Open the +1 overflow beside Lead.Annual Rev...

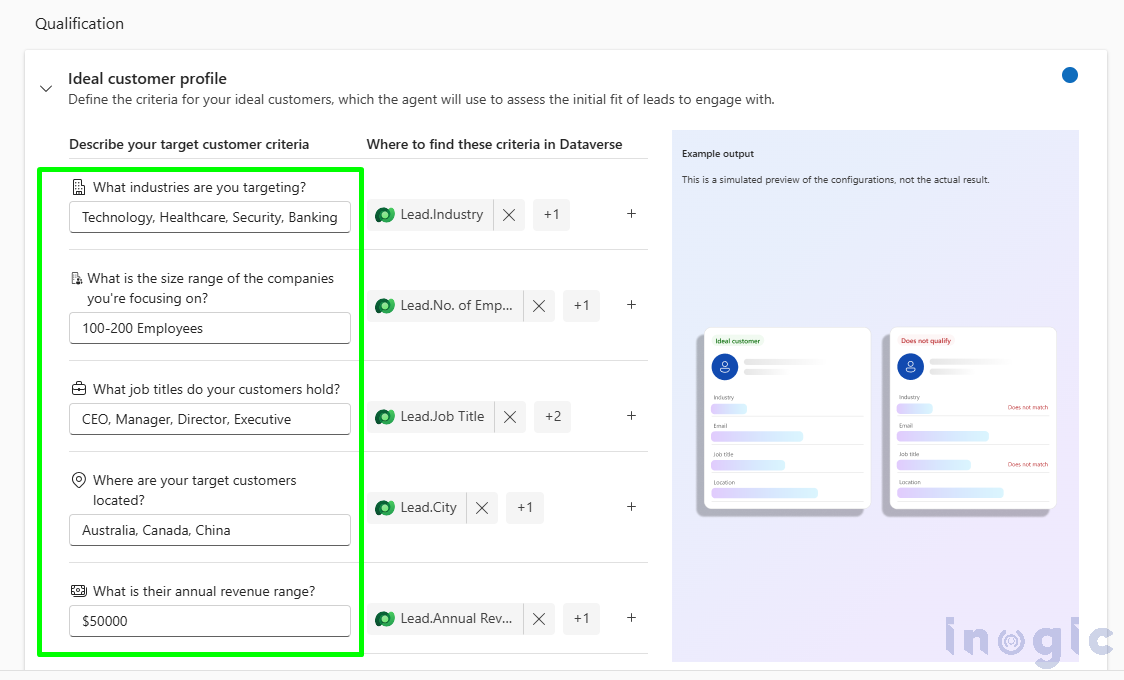point(581,619)
